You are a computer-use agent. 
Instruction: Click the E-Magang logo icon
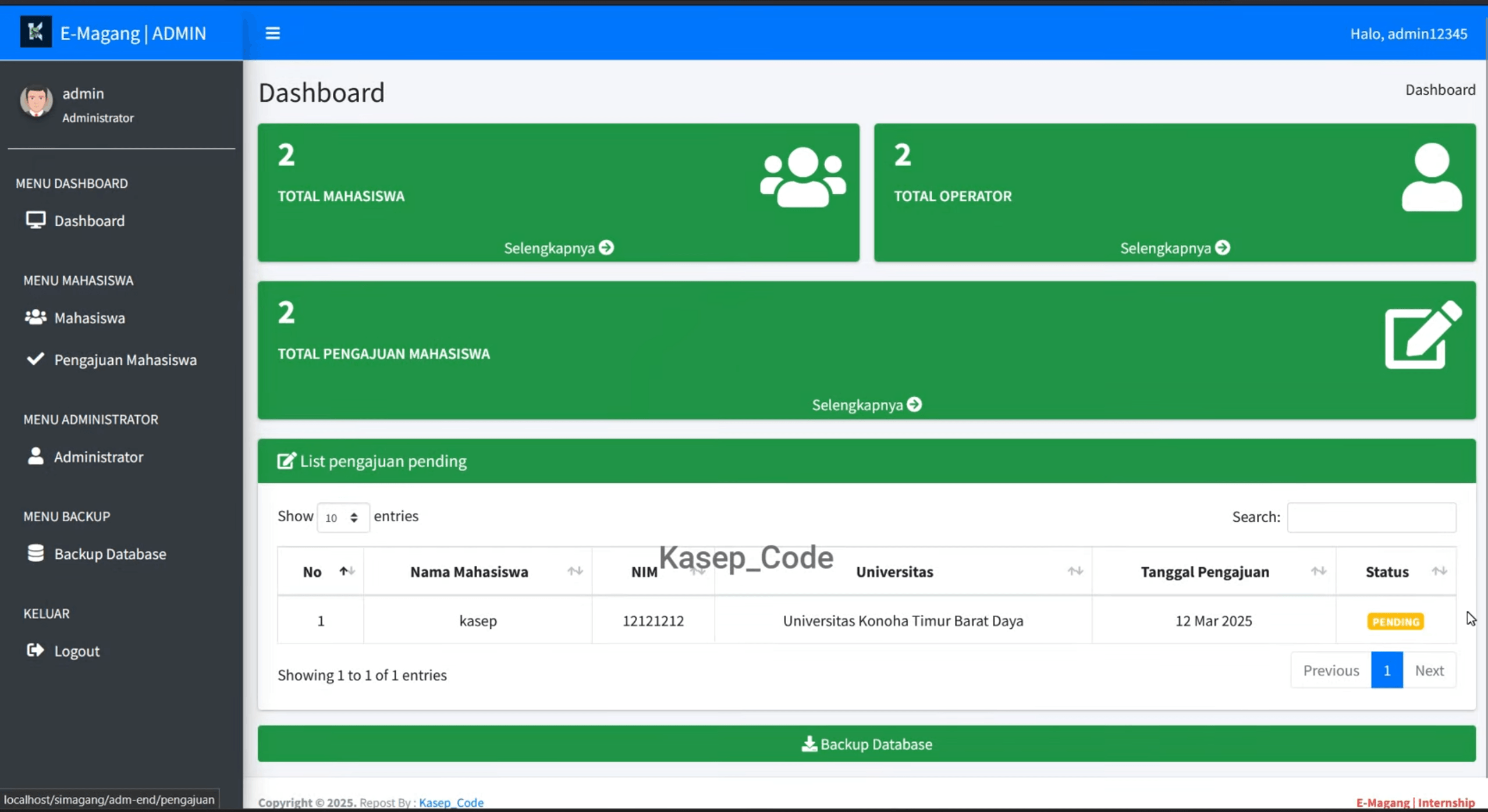[35, 32]
